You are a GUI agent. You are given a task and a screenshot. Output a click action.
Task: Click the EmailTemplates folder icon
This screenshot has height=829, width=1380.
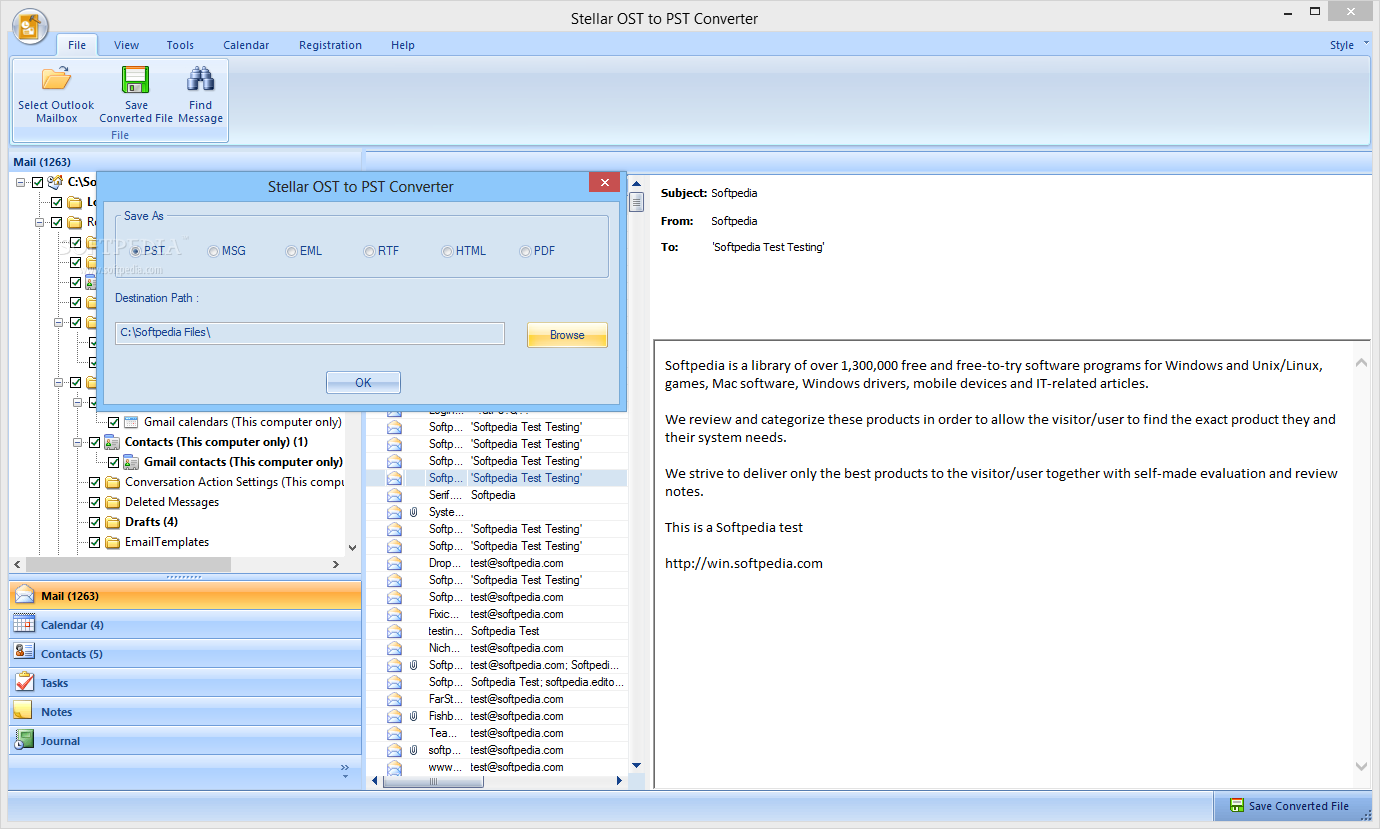[112, 542]
